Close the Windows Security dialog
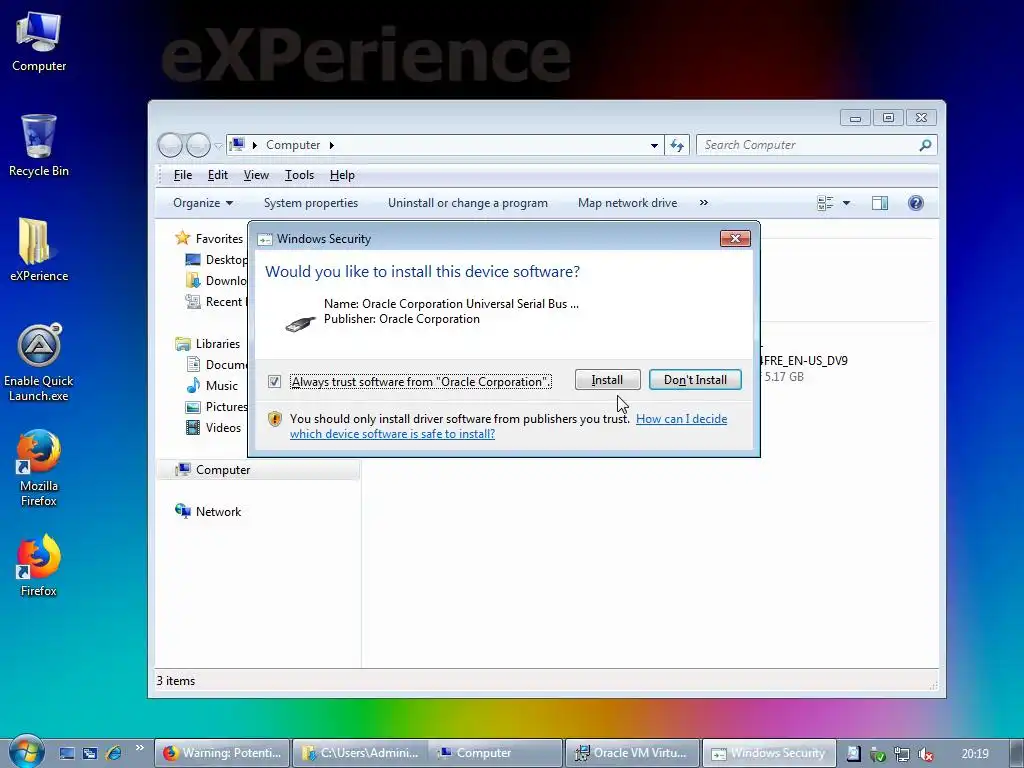 pyautogui.click(x=735, y=238)
